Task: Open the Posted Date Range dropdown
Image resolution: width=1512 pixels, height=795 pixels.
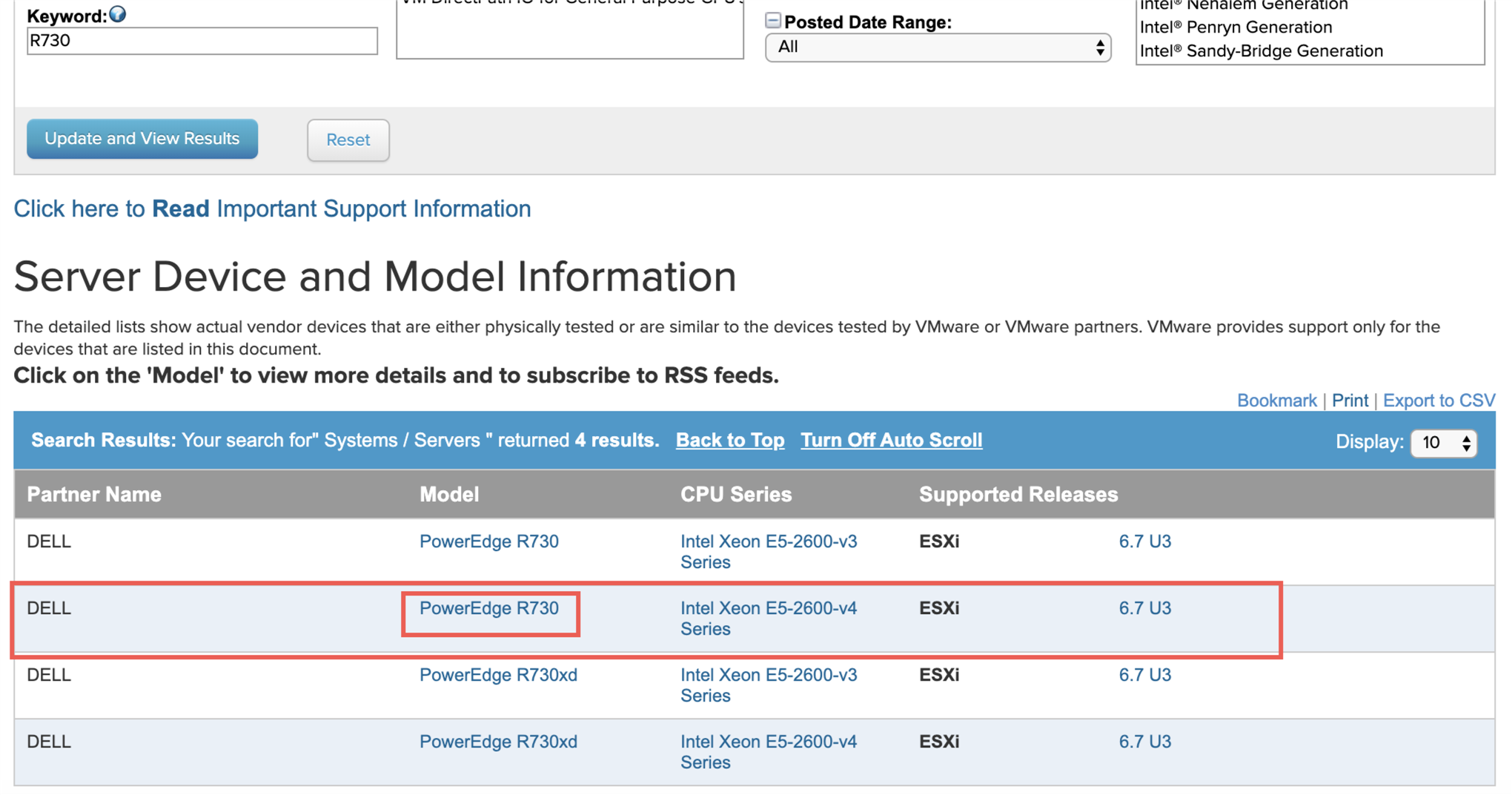Action: 938,47
